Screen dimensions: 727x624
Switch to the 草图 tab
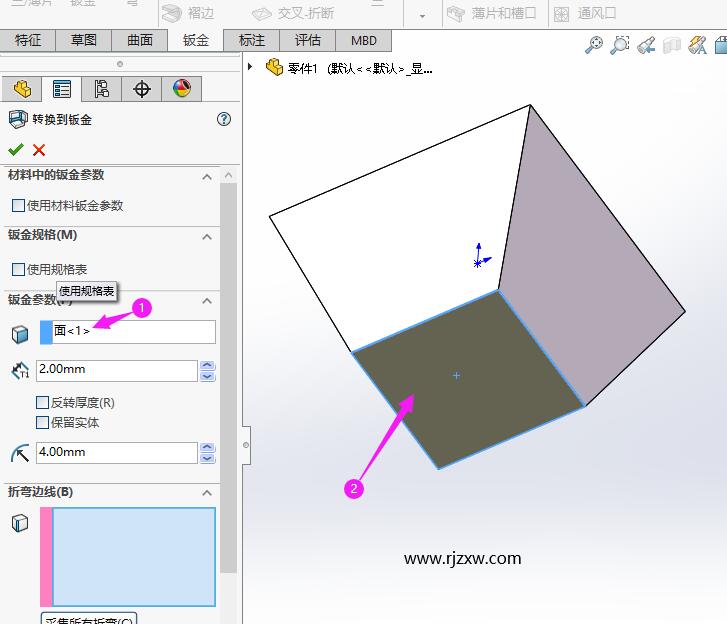click(83, 40)
